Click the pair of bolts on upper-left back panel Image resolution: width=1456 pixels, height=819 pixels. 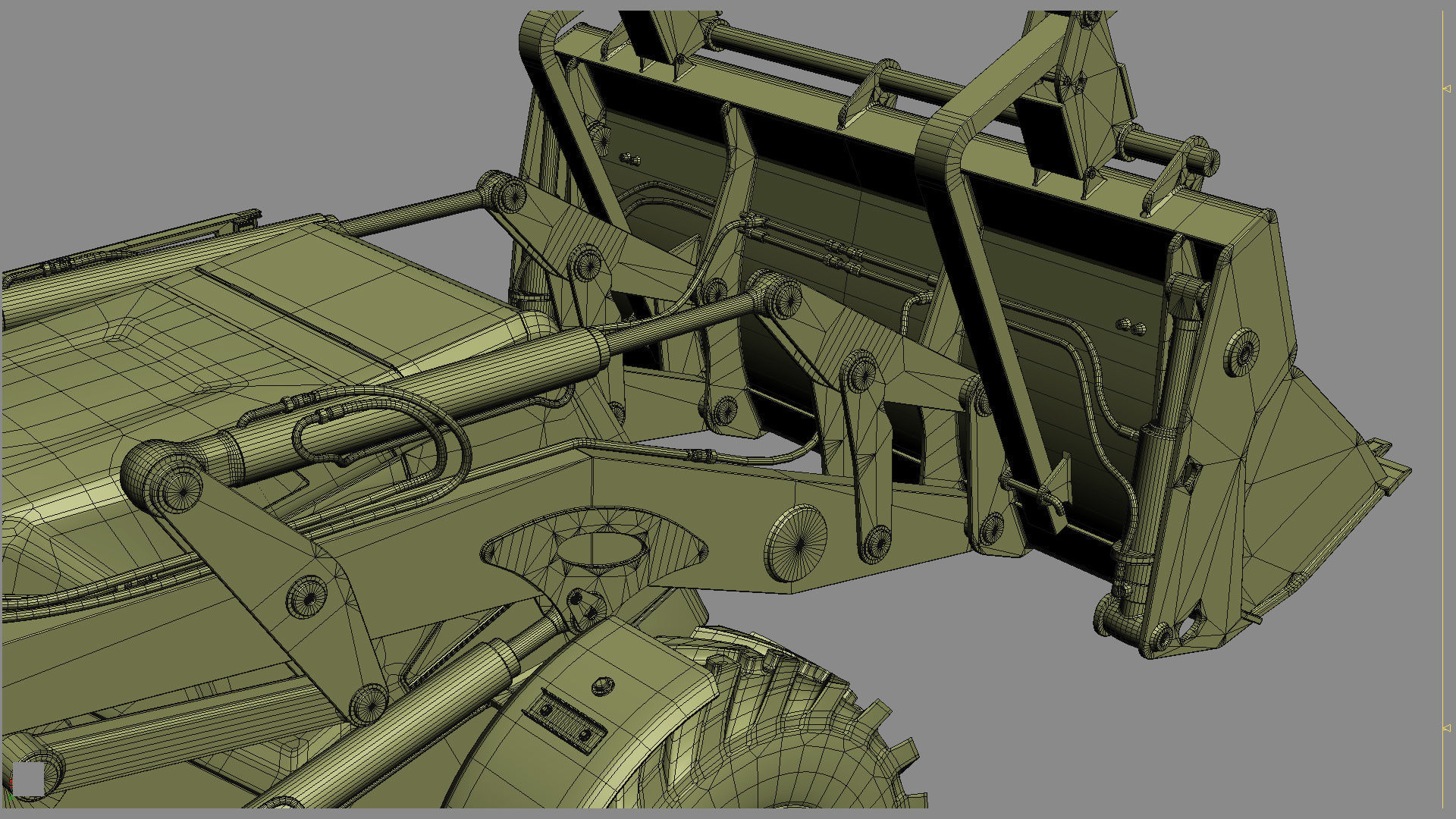[x=630, y=159]
